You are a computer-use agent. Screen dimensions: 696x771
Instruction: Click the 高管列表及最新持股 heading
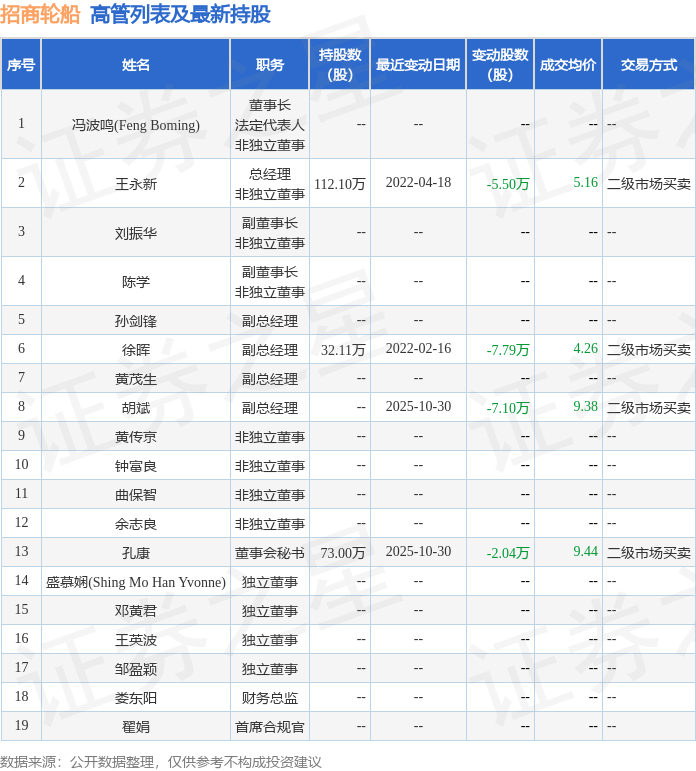point(180,14)
